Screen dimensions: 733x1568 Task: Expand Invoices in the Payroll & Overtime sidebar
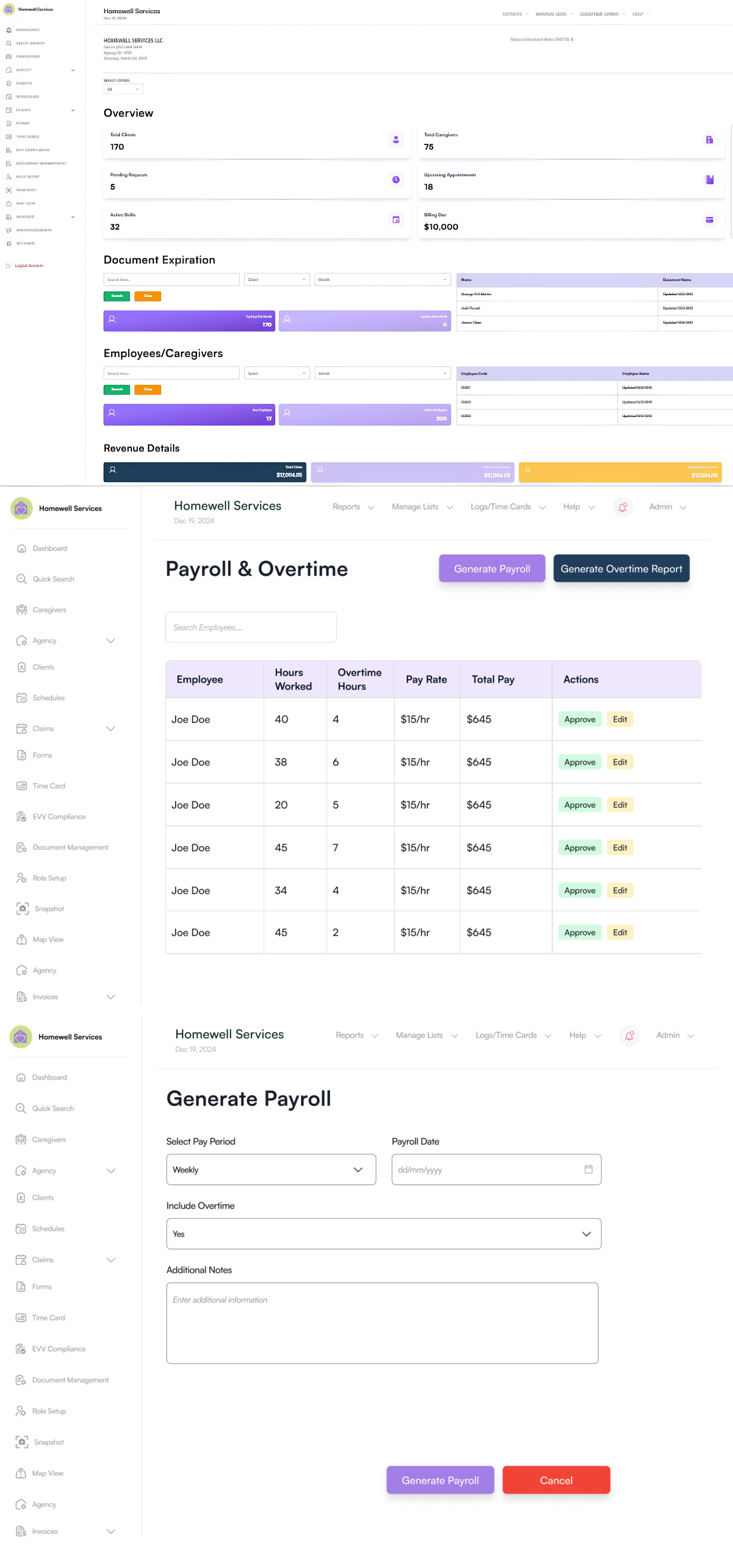[111, 997]
